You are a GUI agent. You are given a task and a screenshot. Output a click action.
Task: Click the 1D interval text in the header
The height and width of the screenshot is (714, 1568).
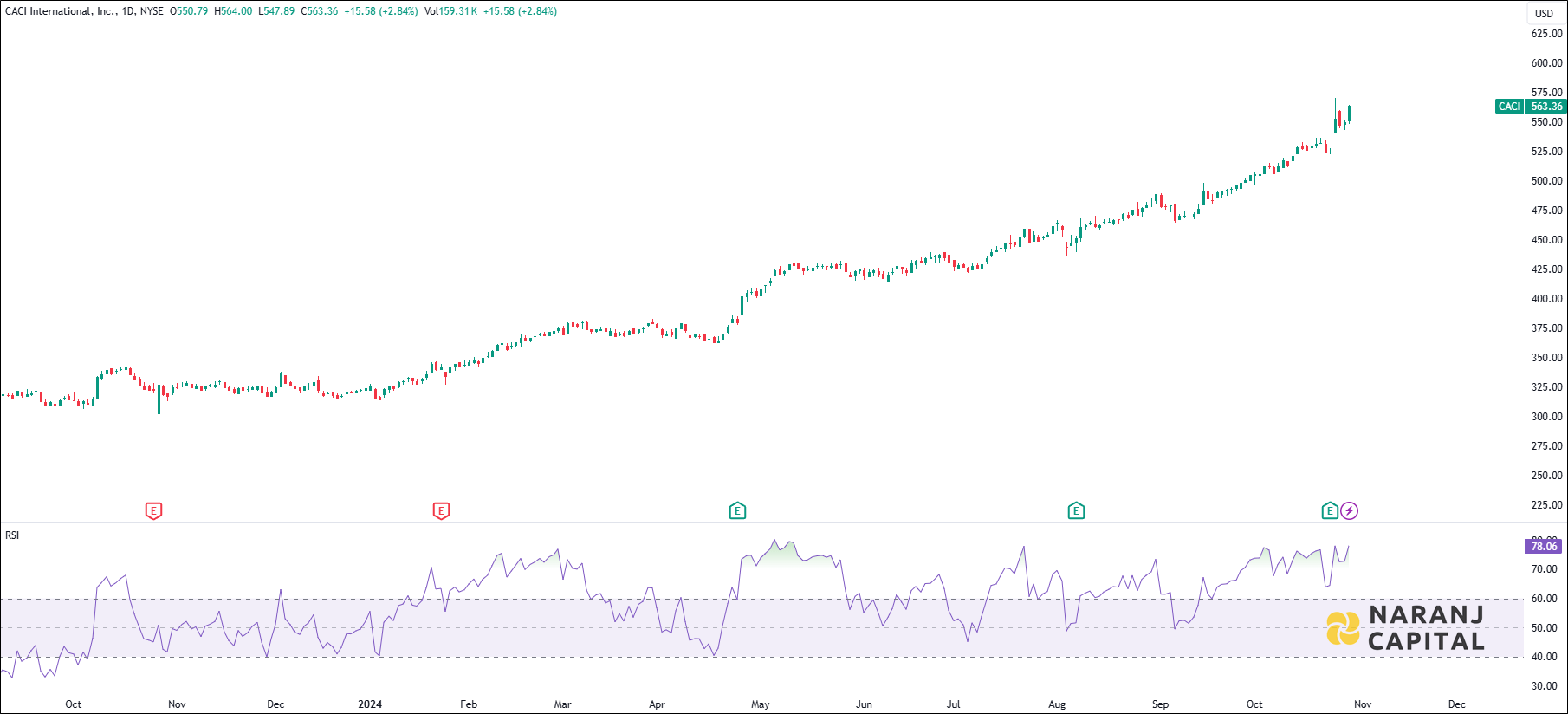[128, 11]
